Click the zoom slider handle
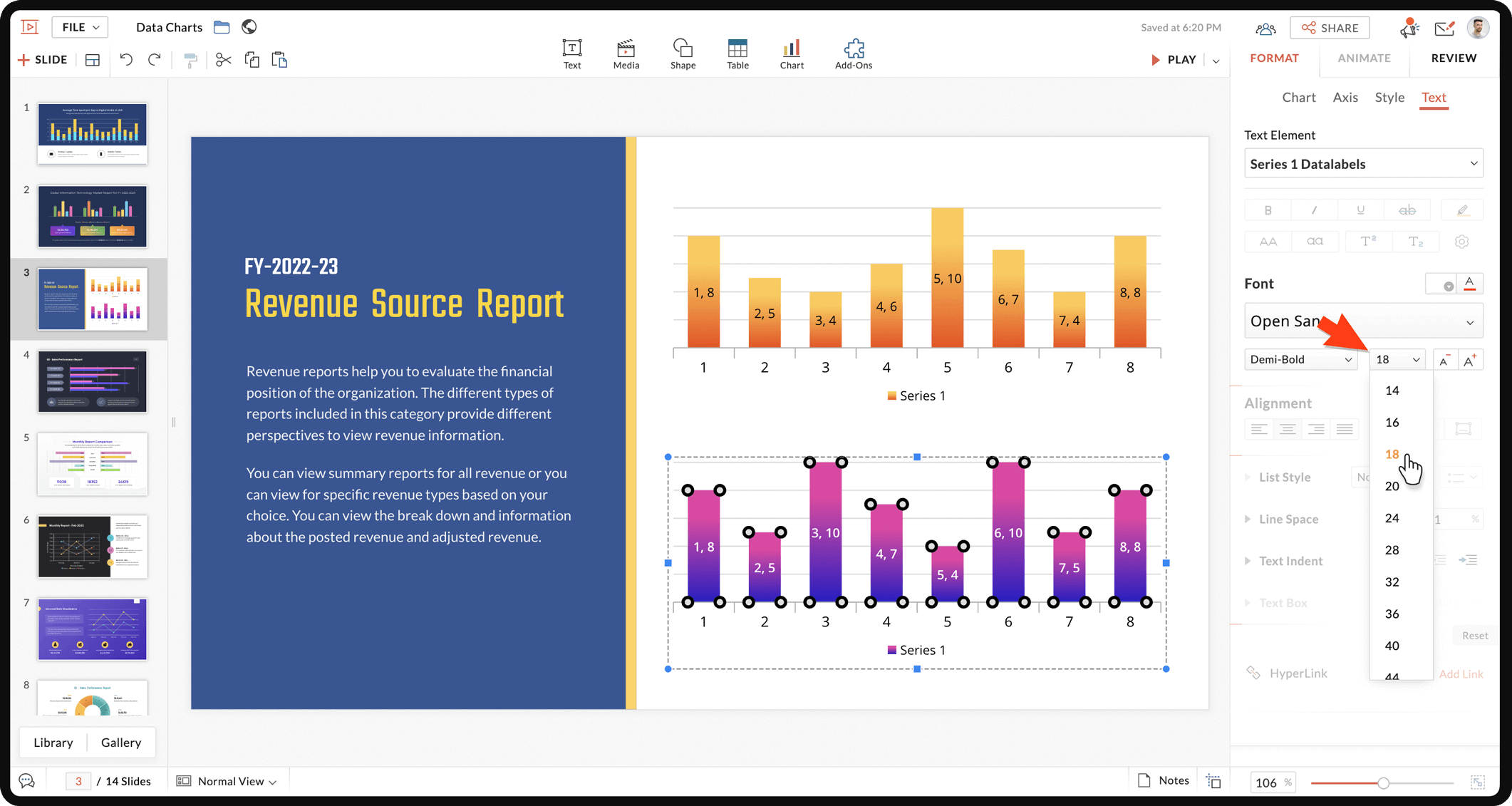Image resolution: width=1512 pixels, height=806 pixels. click(1383, 782)
